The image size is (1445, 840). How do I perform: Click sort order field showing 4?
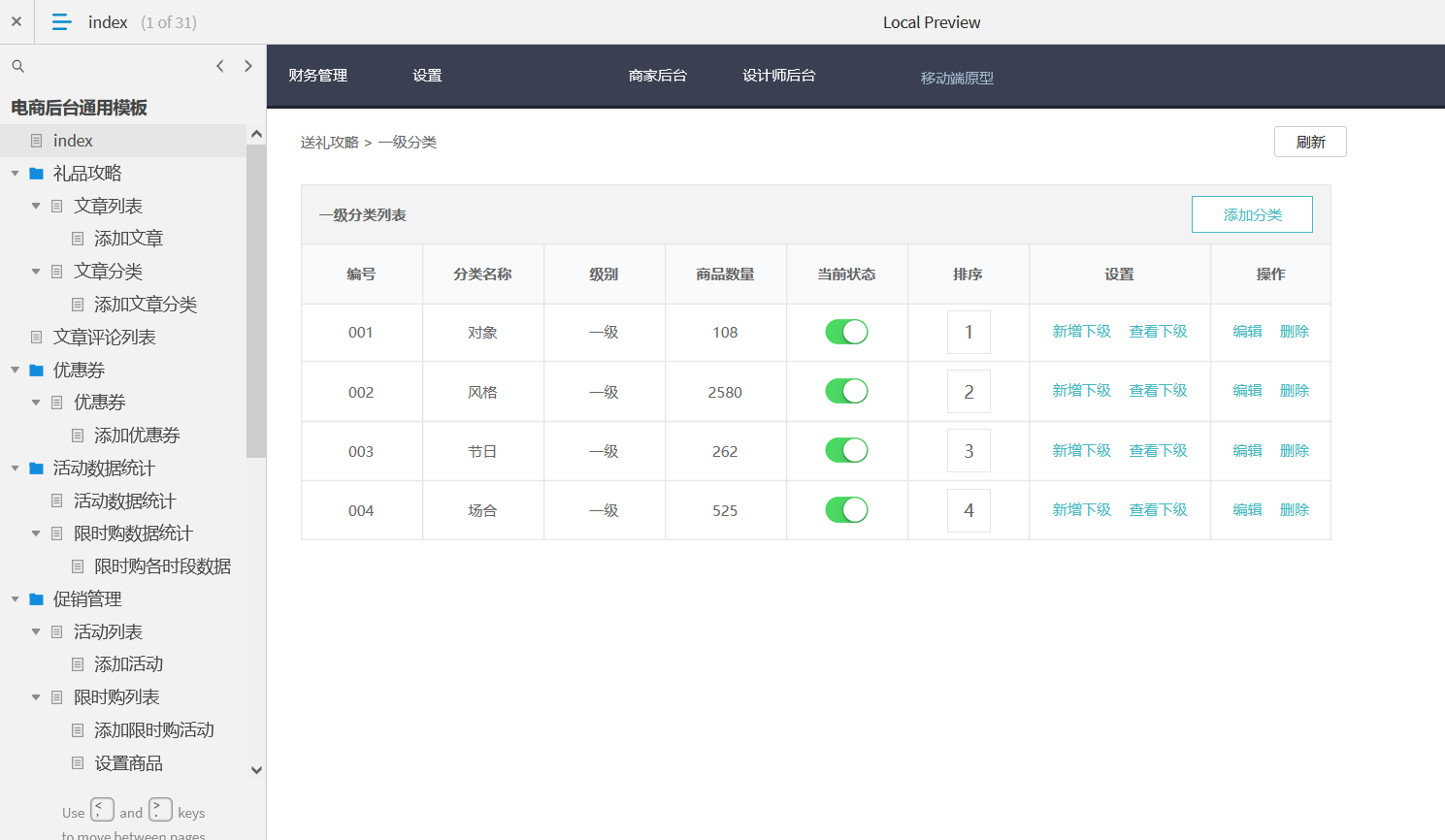pos(969,510)
